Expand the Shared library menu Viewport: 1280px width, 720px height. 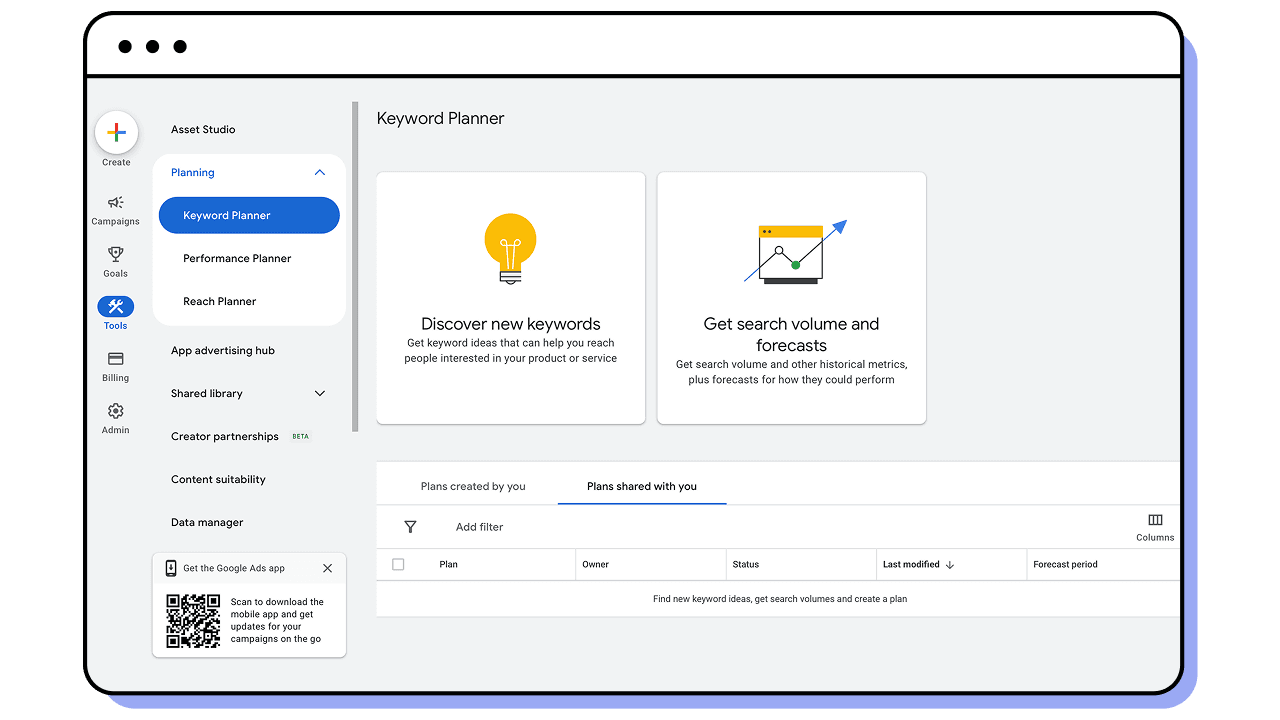click(319, 393)
